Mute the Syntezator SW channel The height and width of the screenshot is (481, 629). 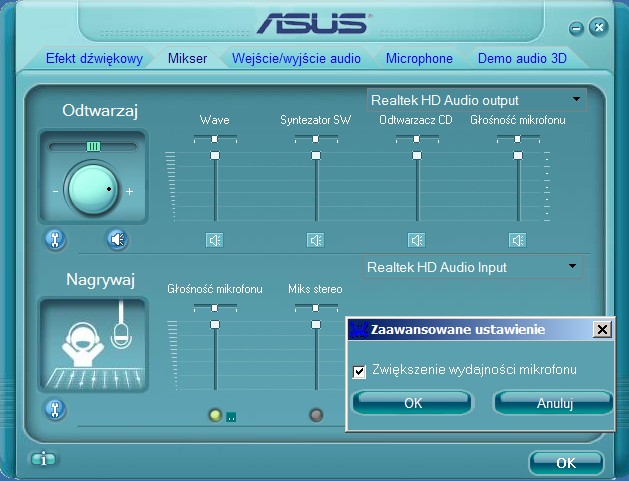315,240
